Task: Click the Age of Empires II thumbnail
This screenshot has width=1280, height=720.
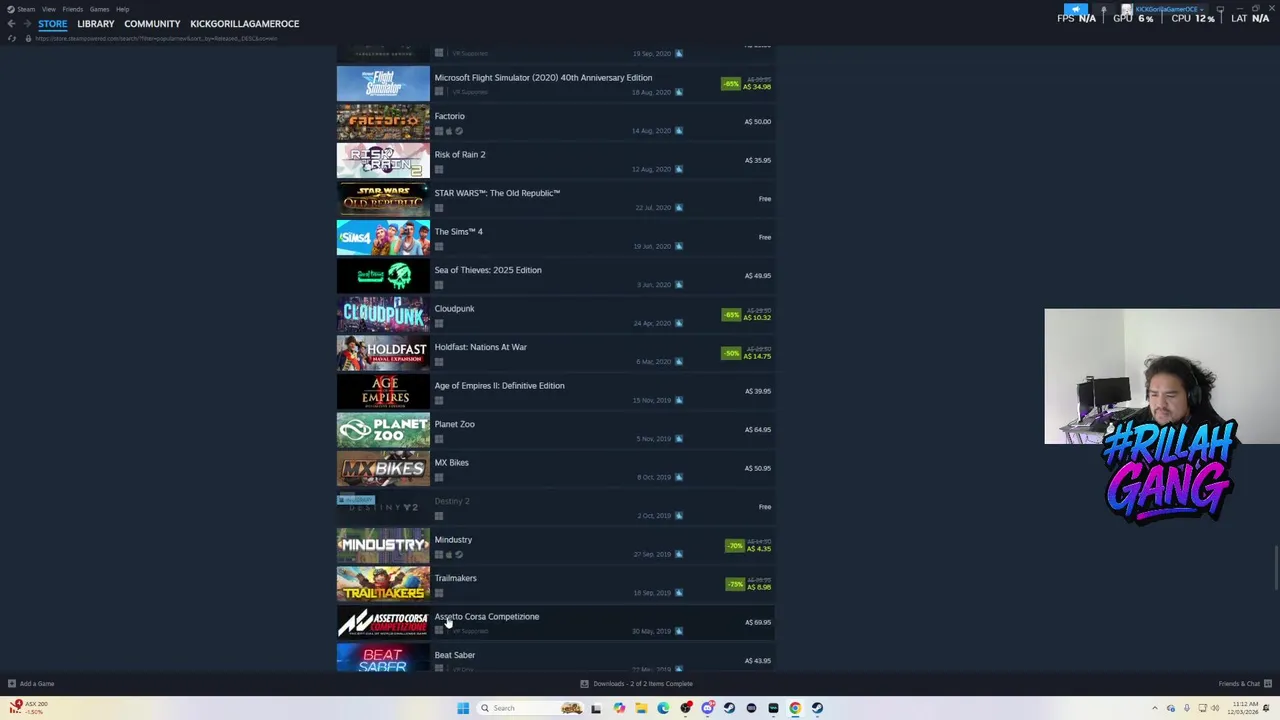Action: (383, 391)
